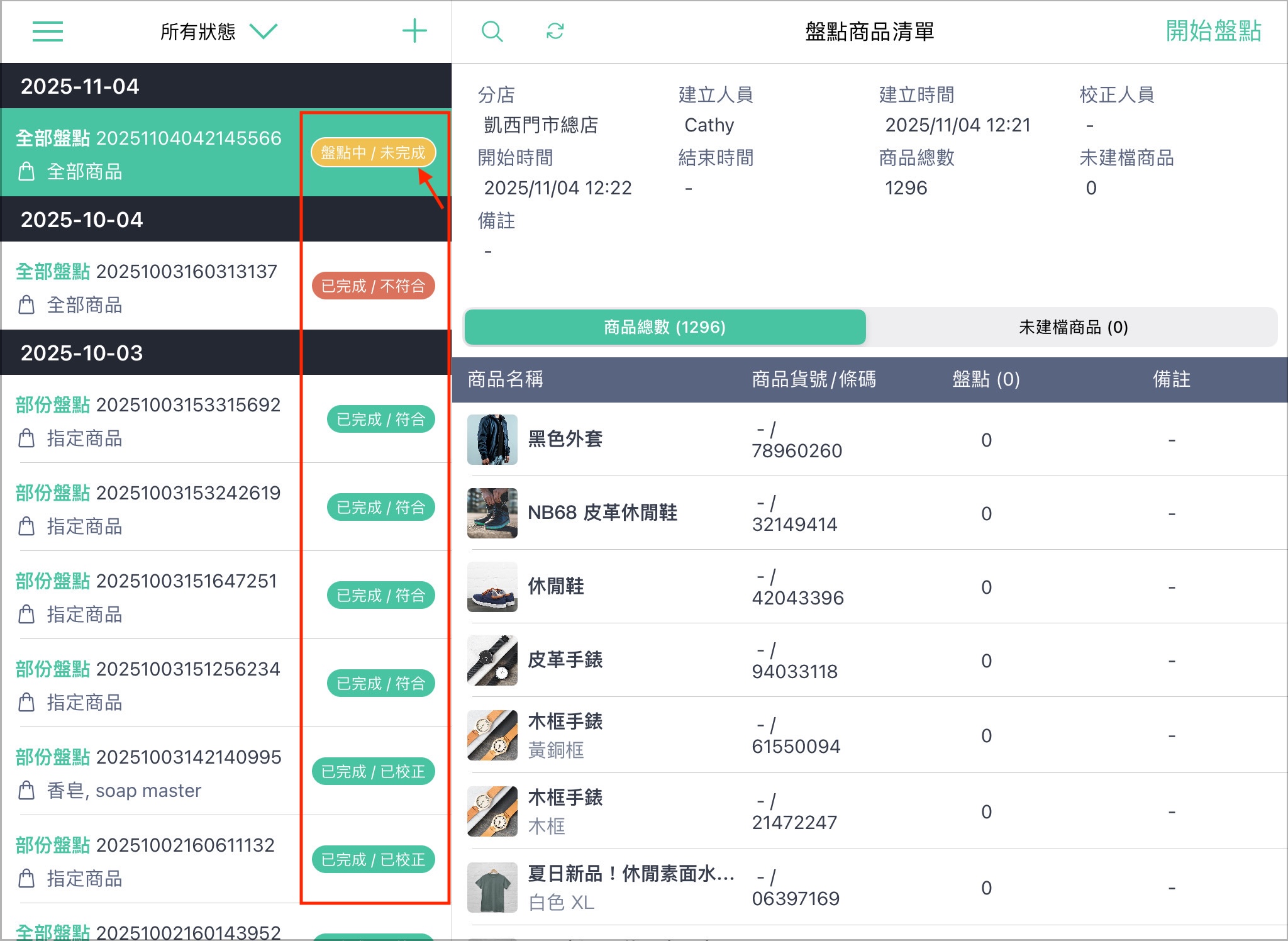Open the hamburger menu
Screen dimensions: 1288x941
pyautogui.click(x=48, y=31)
